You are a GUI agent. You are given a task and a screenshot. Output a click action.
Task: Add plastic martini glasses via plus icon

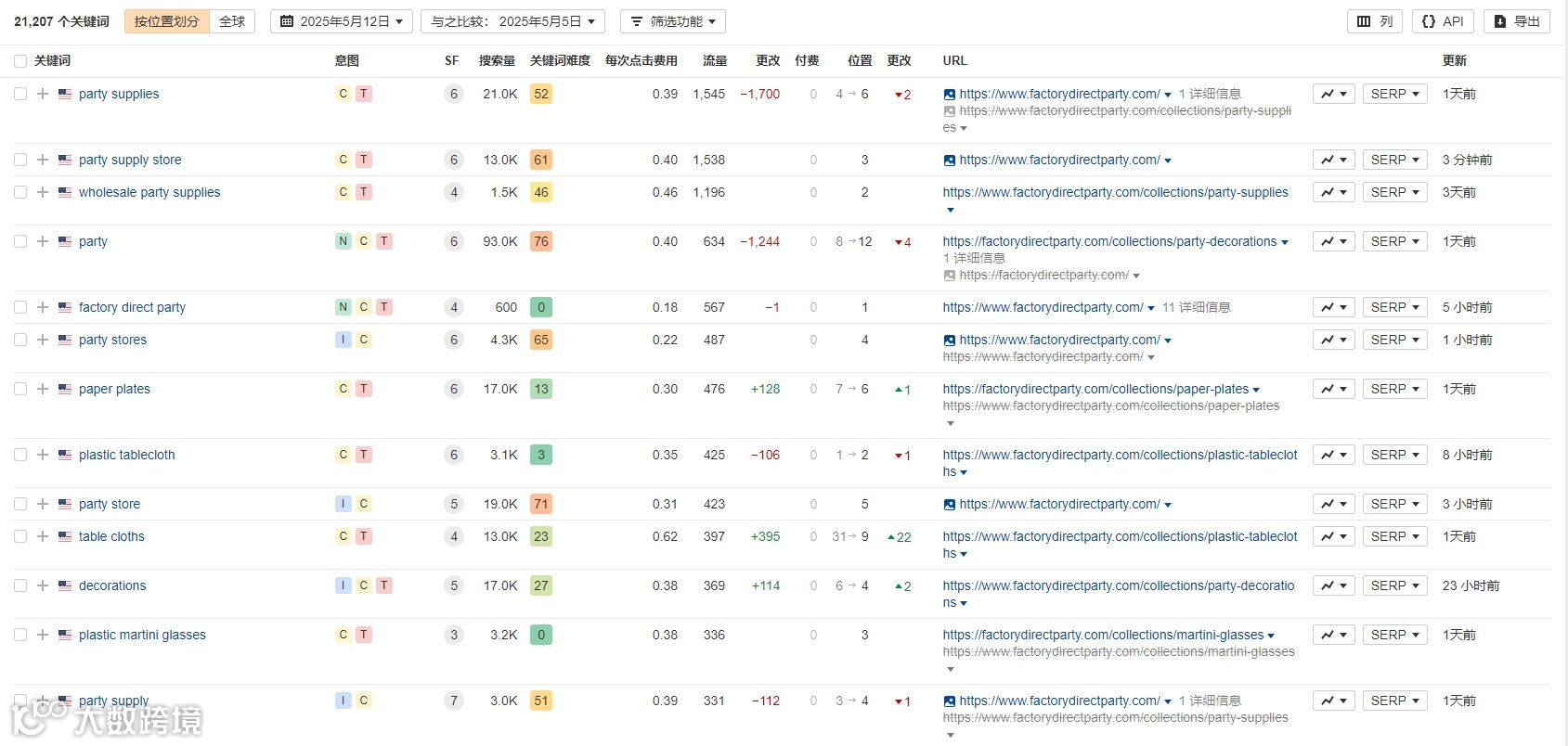tap(43, 635)
